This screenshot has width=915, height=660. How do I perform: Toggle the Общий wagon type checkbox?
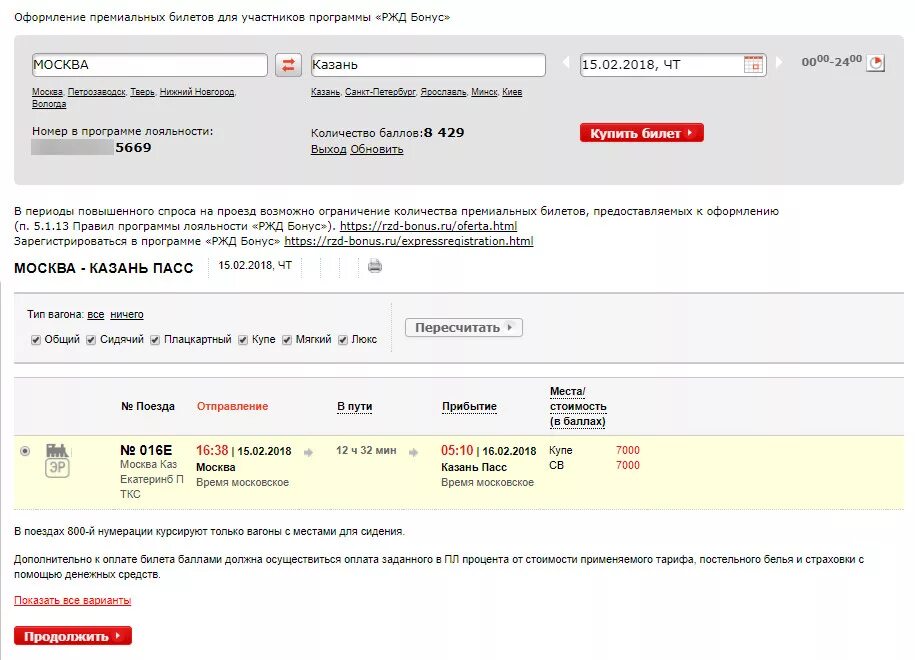click(x=36, y=340)
